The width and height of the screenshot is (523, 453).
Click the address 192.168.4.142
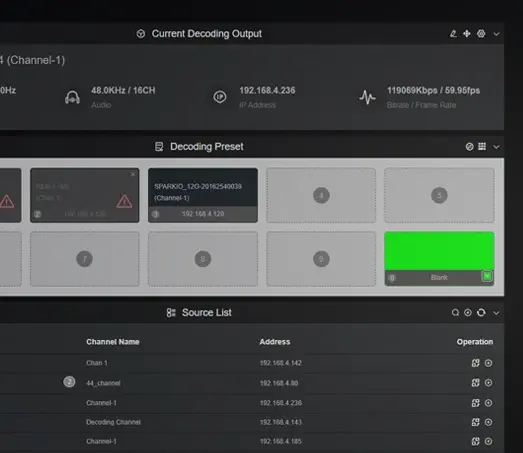pyautogui.click(x=281, y=363)
